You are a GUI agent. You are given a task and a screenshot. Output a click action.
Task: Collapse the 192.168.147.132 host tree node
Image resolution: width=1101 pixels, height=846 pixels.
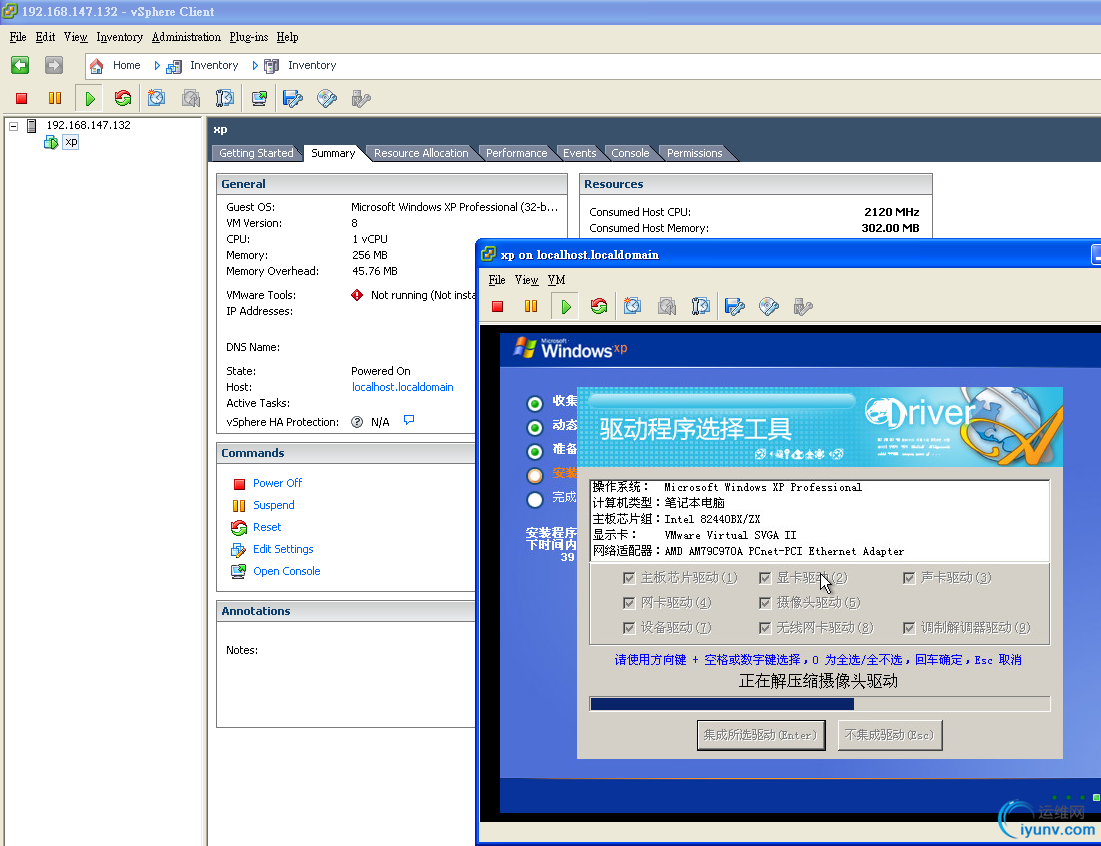click(x=13, y=126)
